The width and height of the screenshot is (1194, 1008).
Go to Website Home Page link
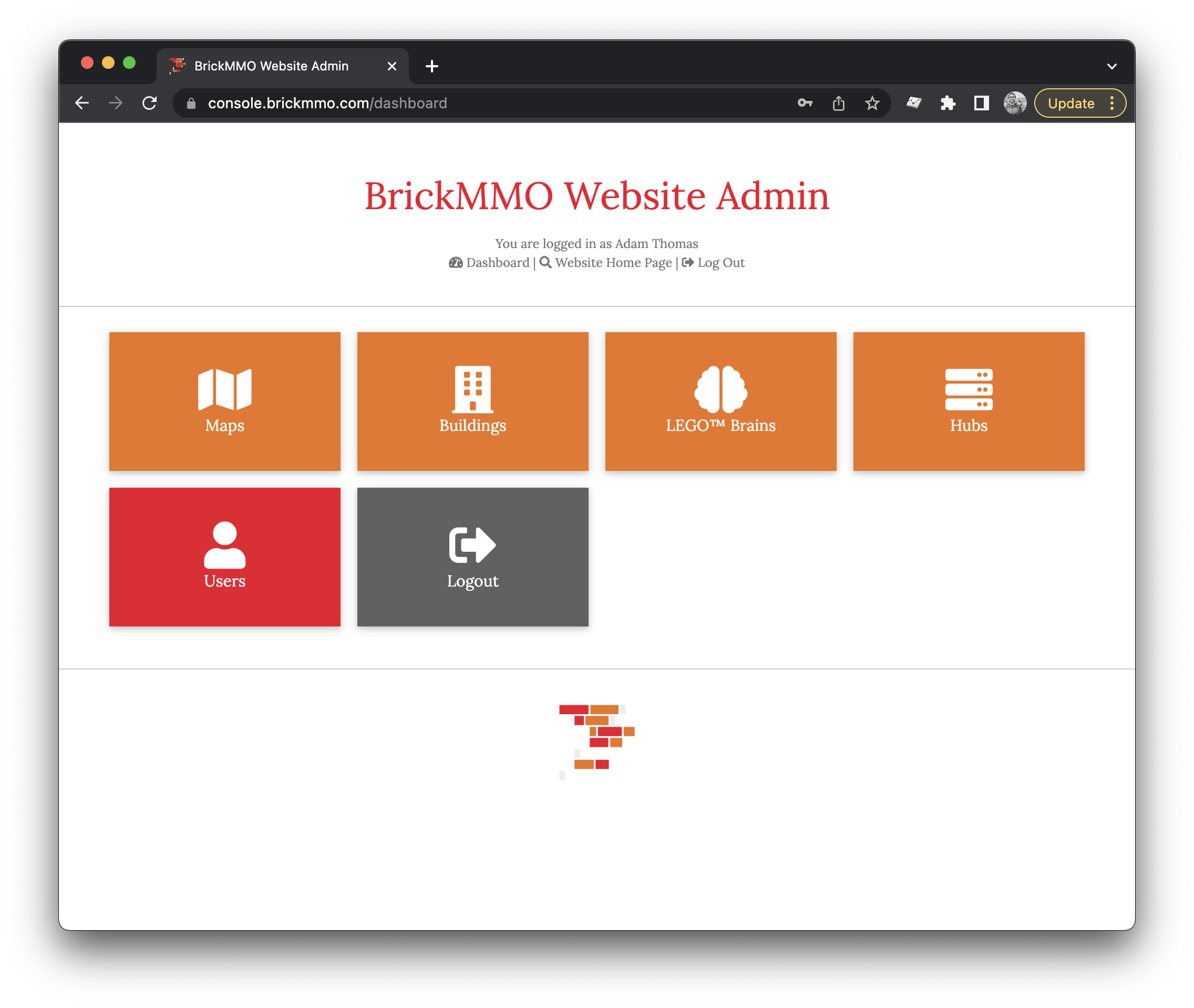[x=613, y=263]
